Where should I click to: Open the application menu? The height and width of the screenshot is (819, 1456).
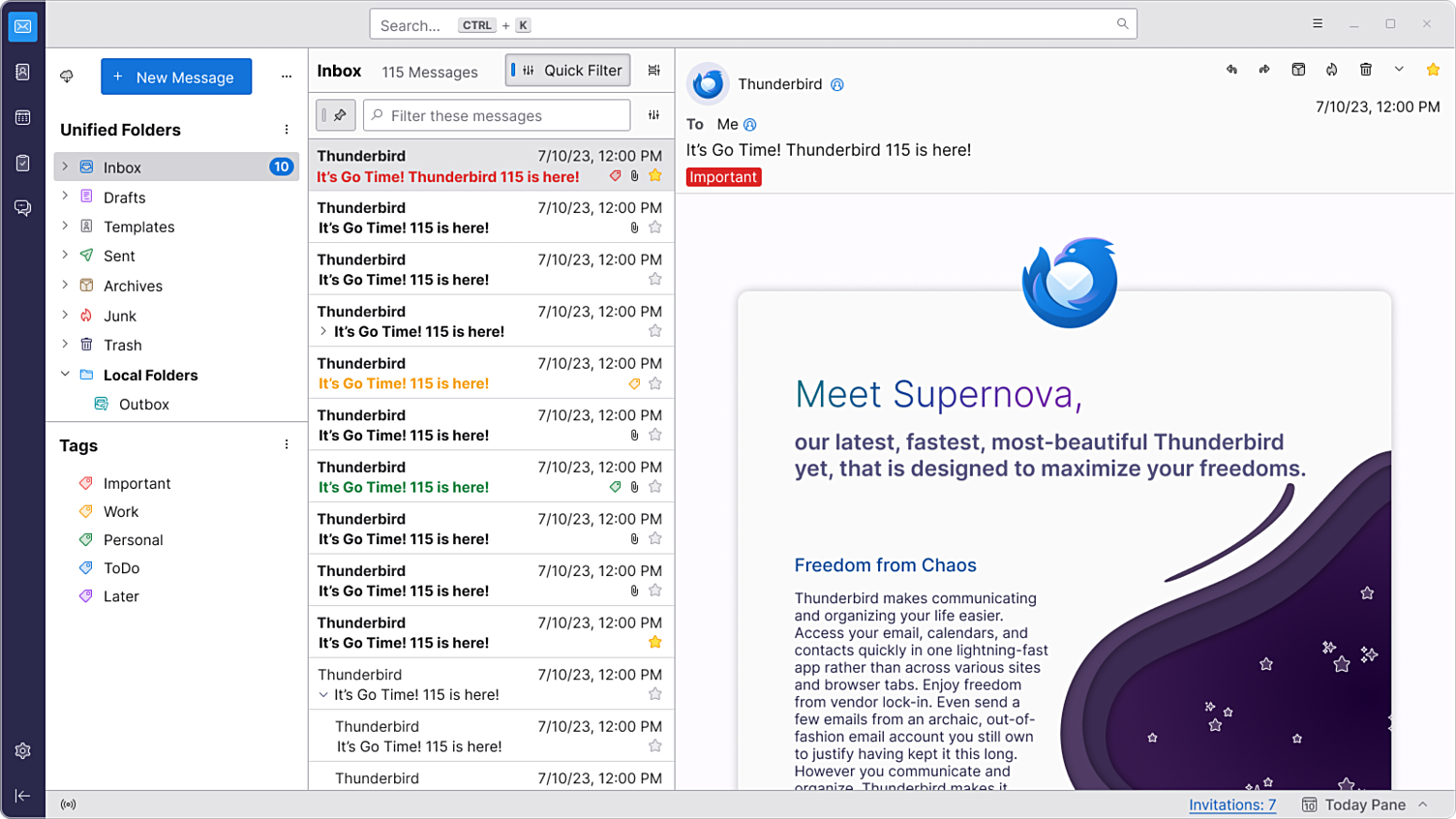pos(1318,22)
